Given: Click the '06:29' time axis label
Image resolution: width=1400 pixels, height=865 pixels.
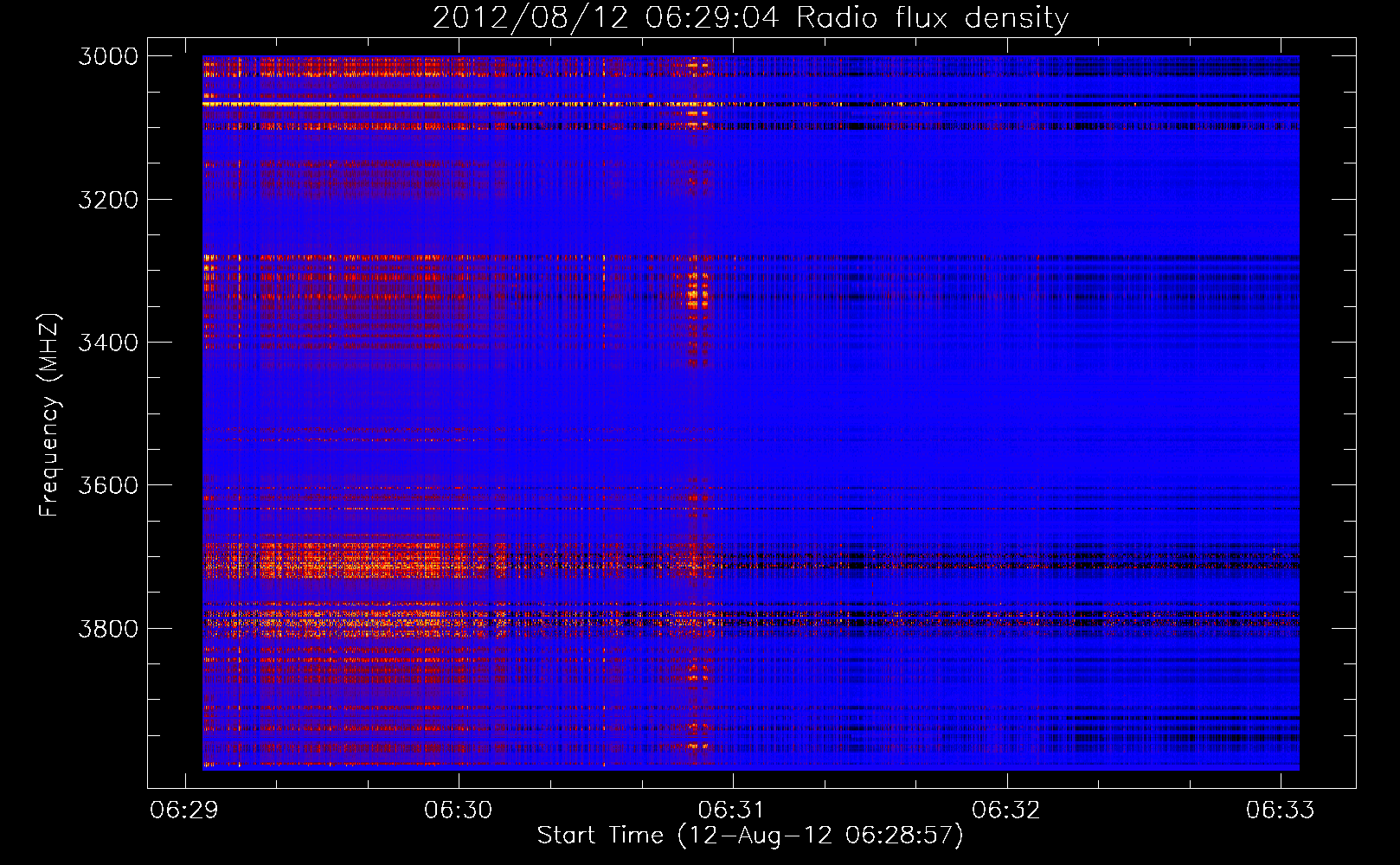Looking at the screenshot, I should [x=184, y=810].
